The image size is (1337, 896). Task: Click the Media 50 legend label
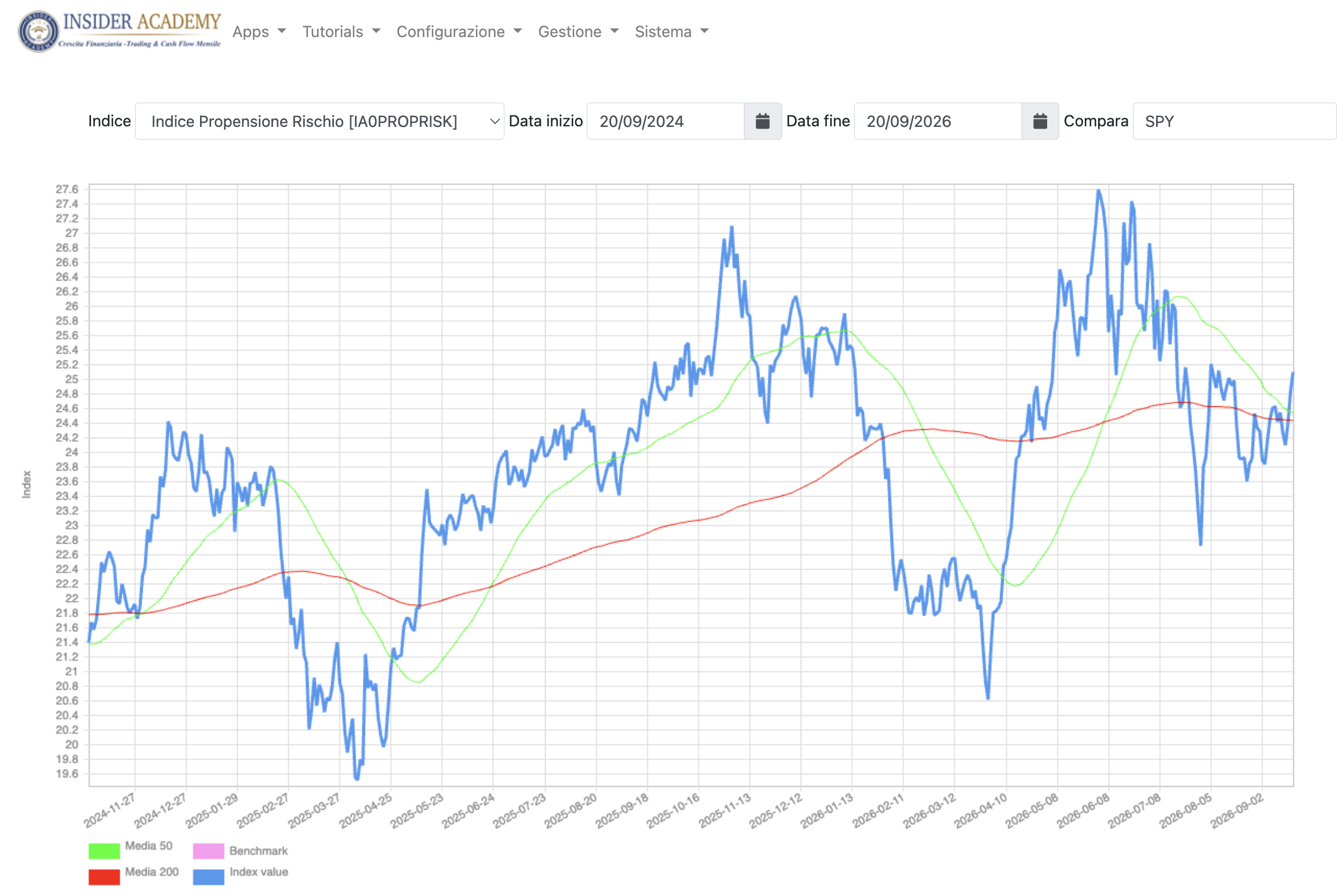[x=149, y=846]
